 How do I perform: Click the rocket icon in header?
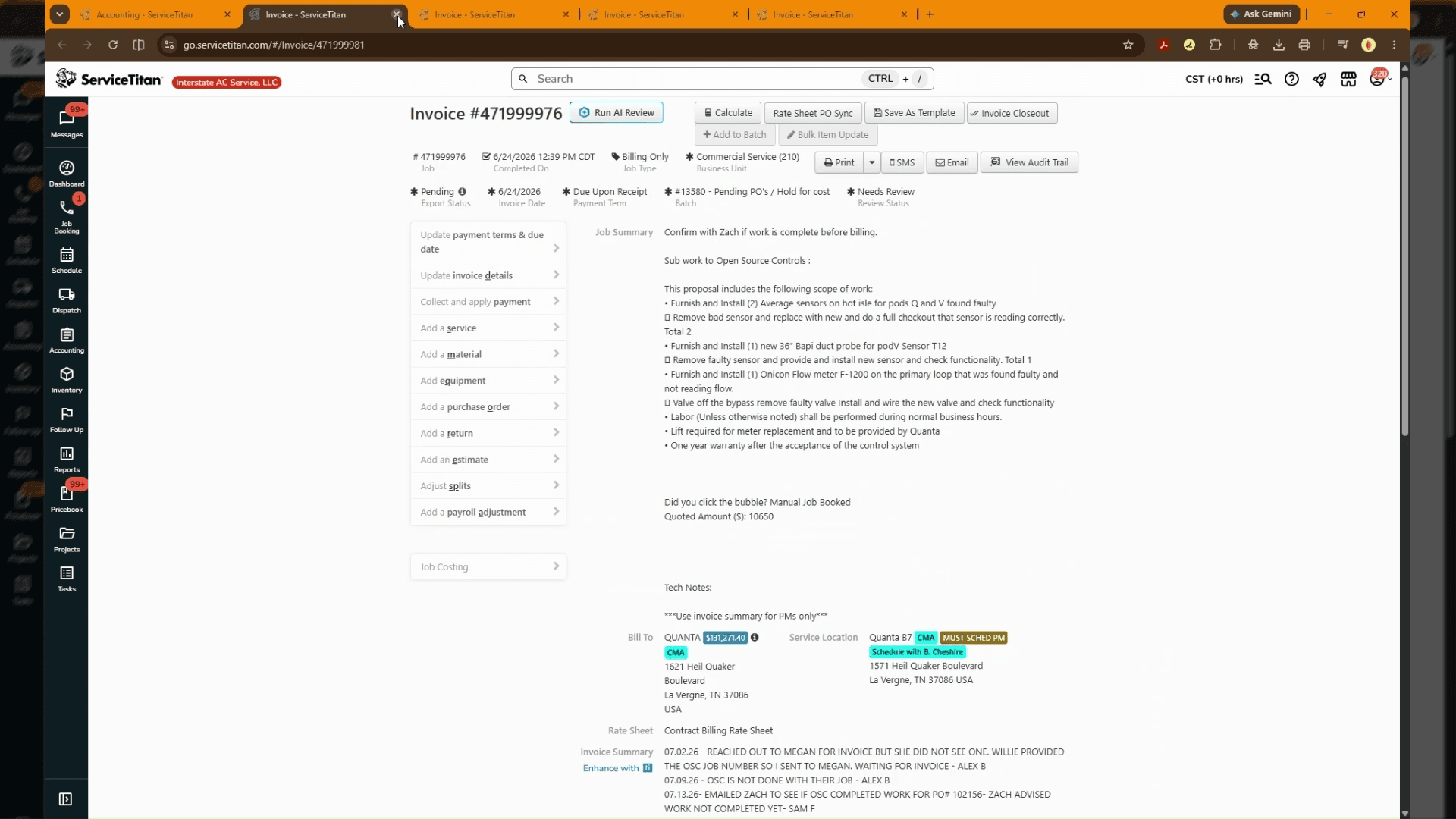1319,79
